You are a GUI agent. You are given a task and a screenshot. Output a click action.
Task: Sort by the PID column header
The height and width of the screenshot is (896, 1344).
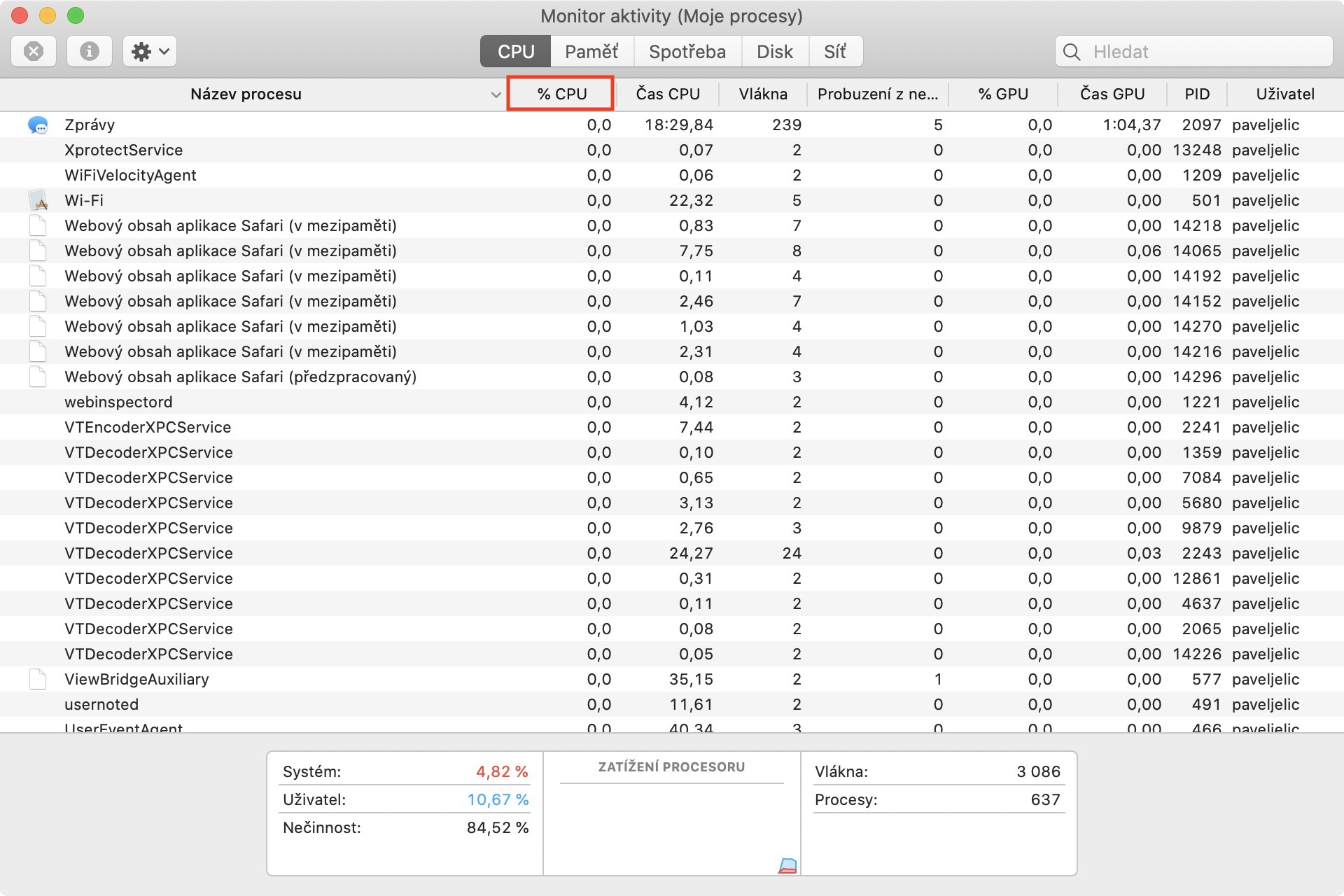[x=1196, y=94]
